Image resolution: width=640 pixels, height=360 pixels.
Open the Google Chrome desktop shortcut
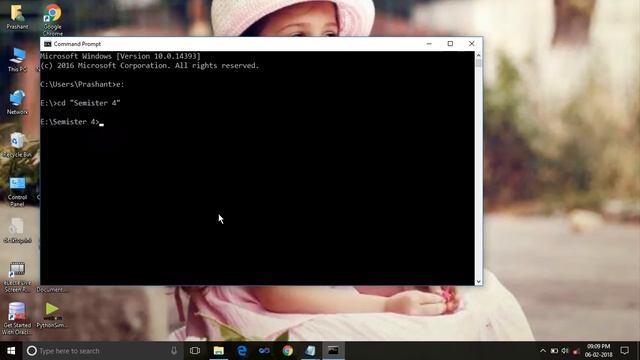coord(53,19)
